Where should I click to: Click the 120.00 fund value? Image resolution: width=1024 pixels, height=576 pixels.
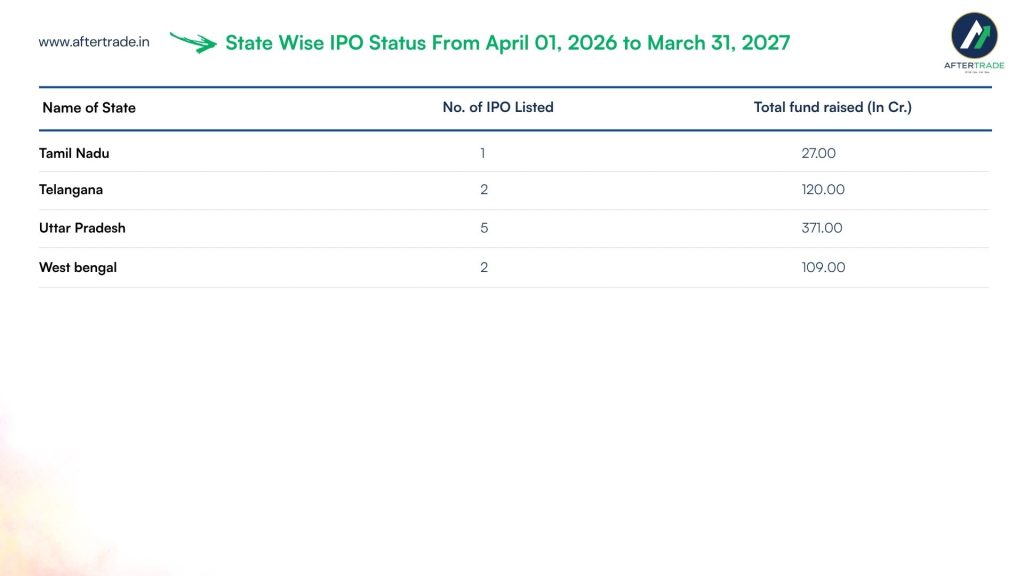(x=823, y=189)
